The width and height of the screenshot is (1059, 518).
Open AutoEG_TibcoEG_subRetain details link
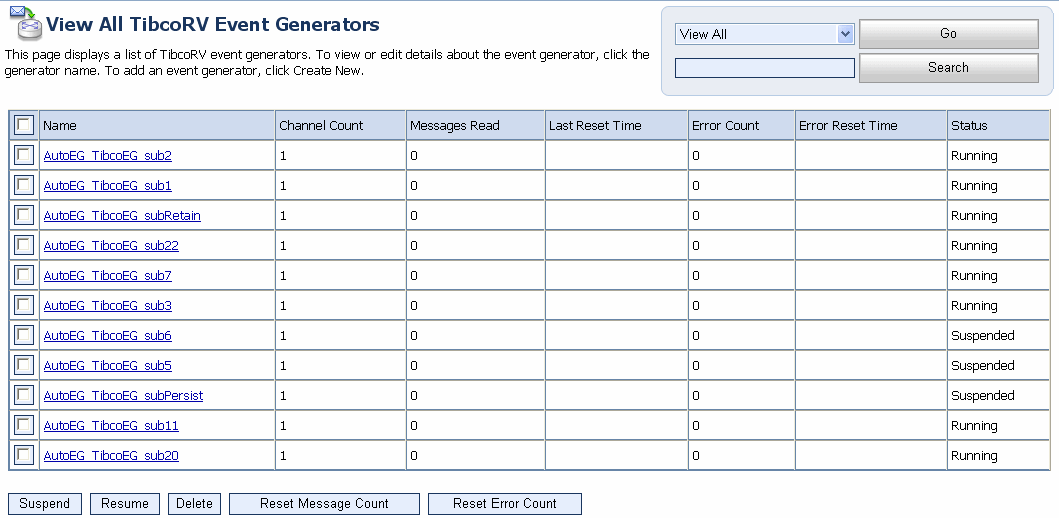122,216
